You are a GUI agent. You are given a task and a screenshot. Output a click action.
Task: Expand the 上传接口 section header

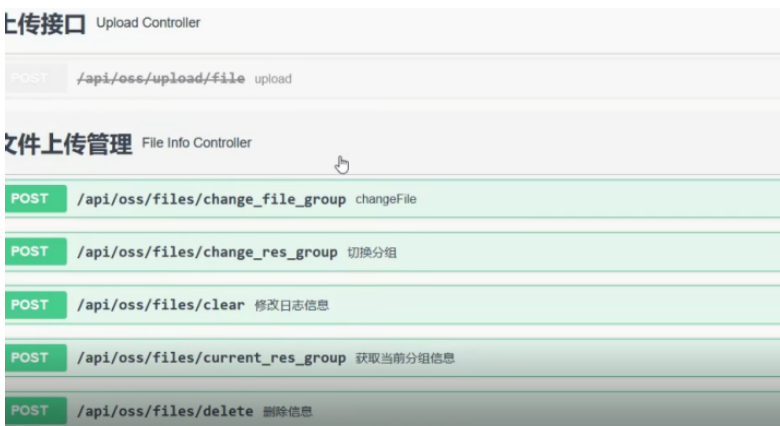pyautogui.click(x=46, y=25)
